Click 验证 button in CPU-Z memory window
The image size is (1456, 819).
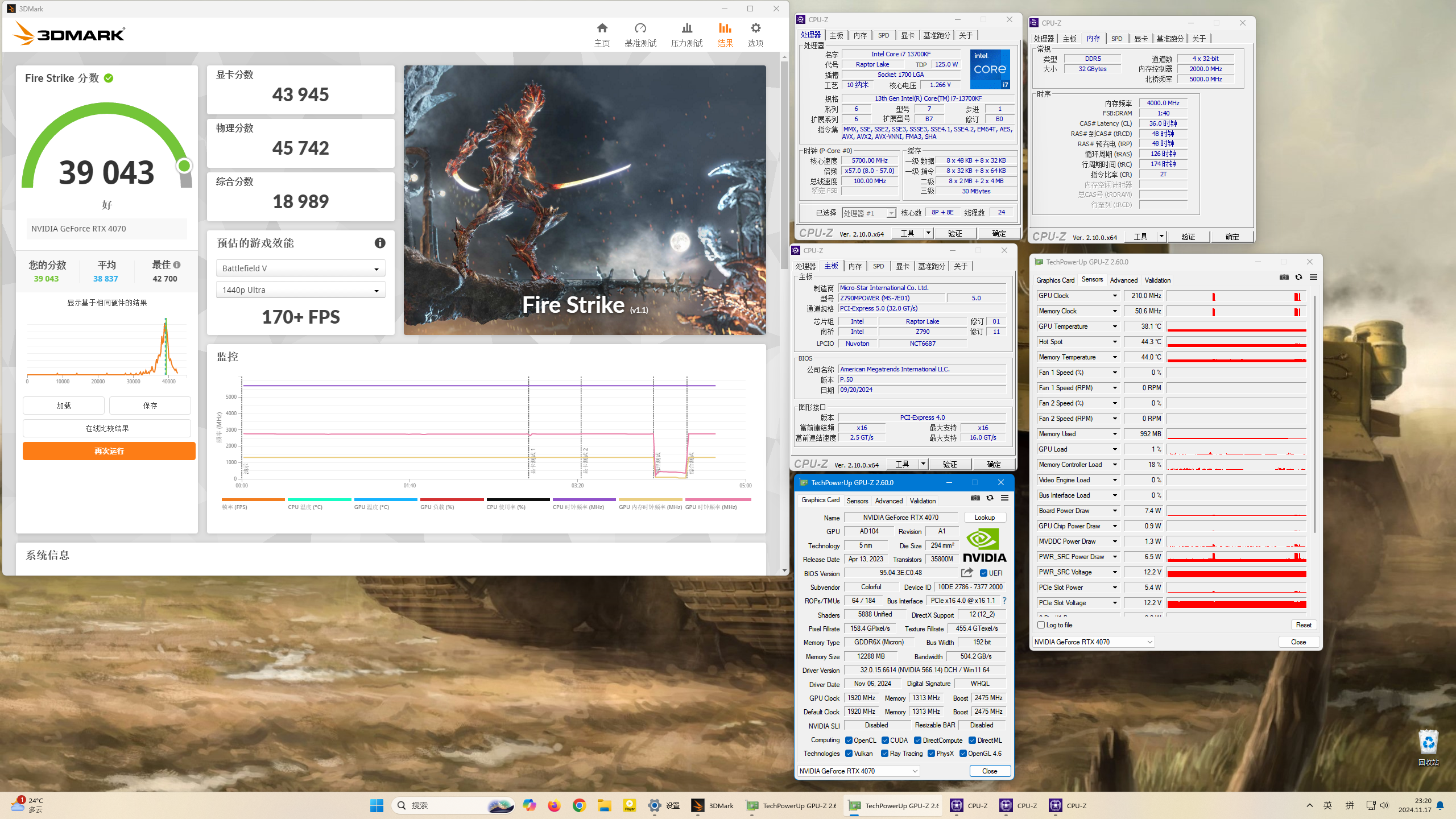(1188, 237)
